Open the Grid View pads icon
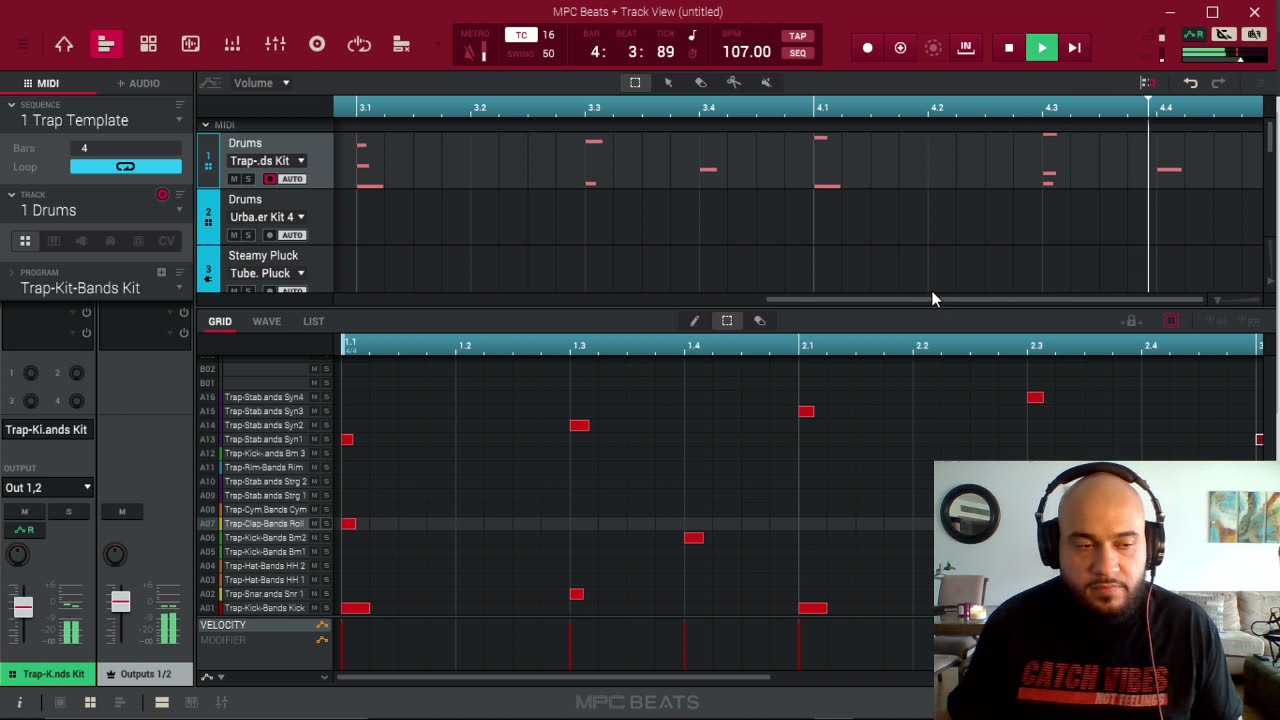This screenshot has width=1280, height=720. pos(148,44)
